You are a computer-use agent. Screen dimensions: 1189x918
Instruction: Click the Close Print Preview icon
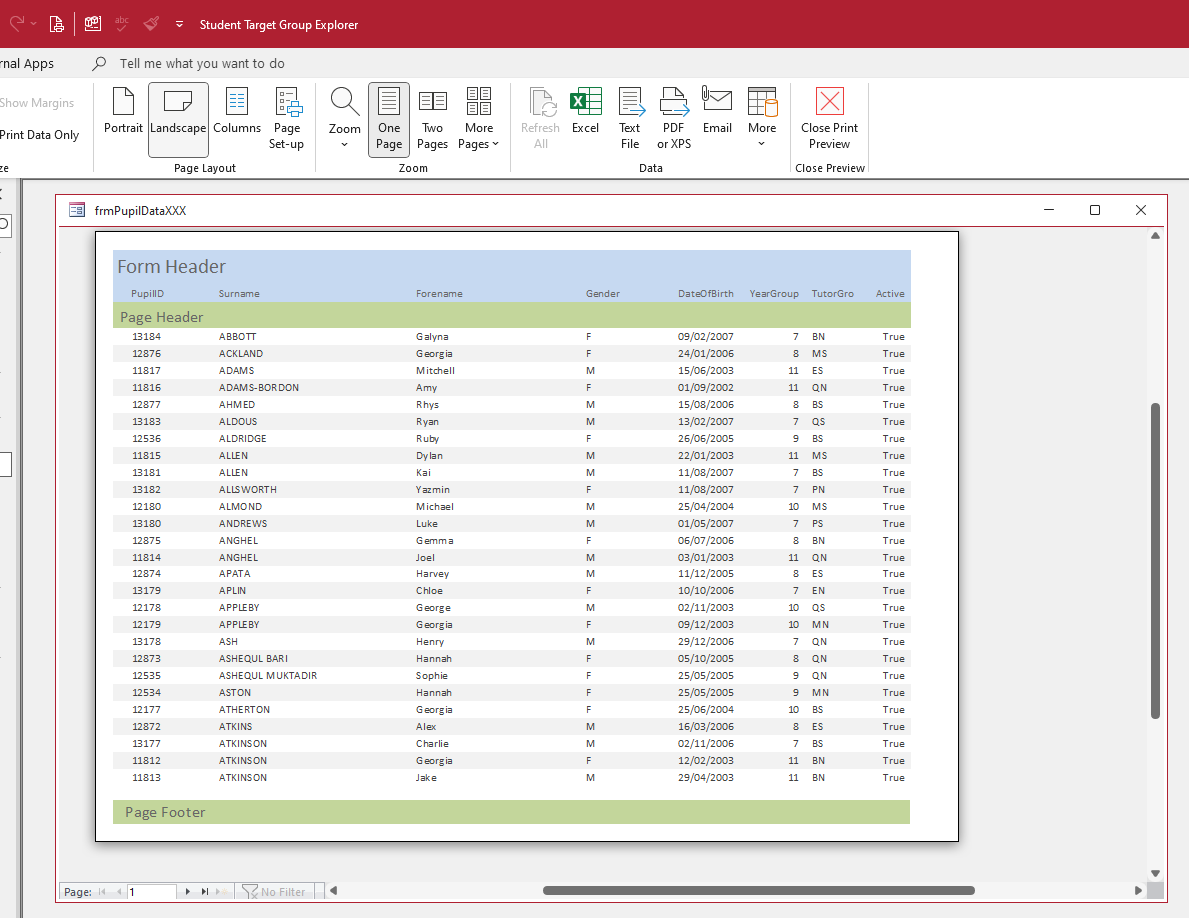(x=829, y=102)
